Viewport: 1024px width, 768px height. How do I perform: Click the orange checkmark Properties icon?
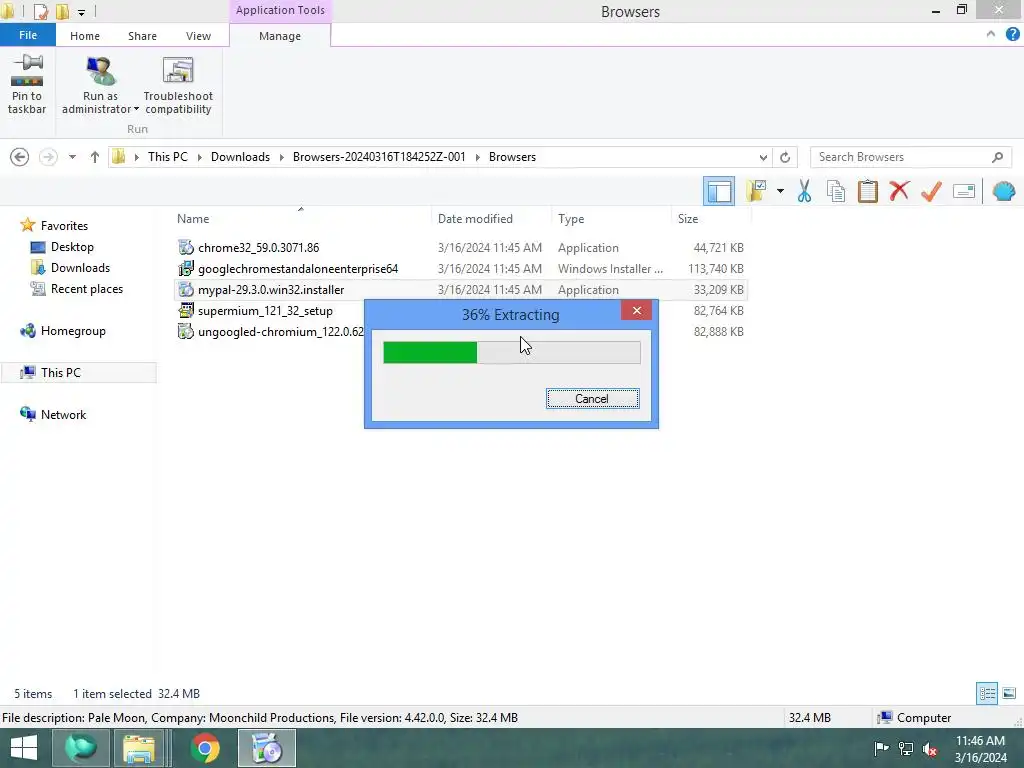point(931,191)
